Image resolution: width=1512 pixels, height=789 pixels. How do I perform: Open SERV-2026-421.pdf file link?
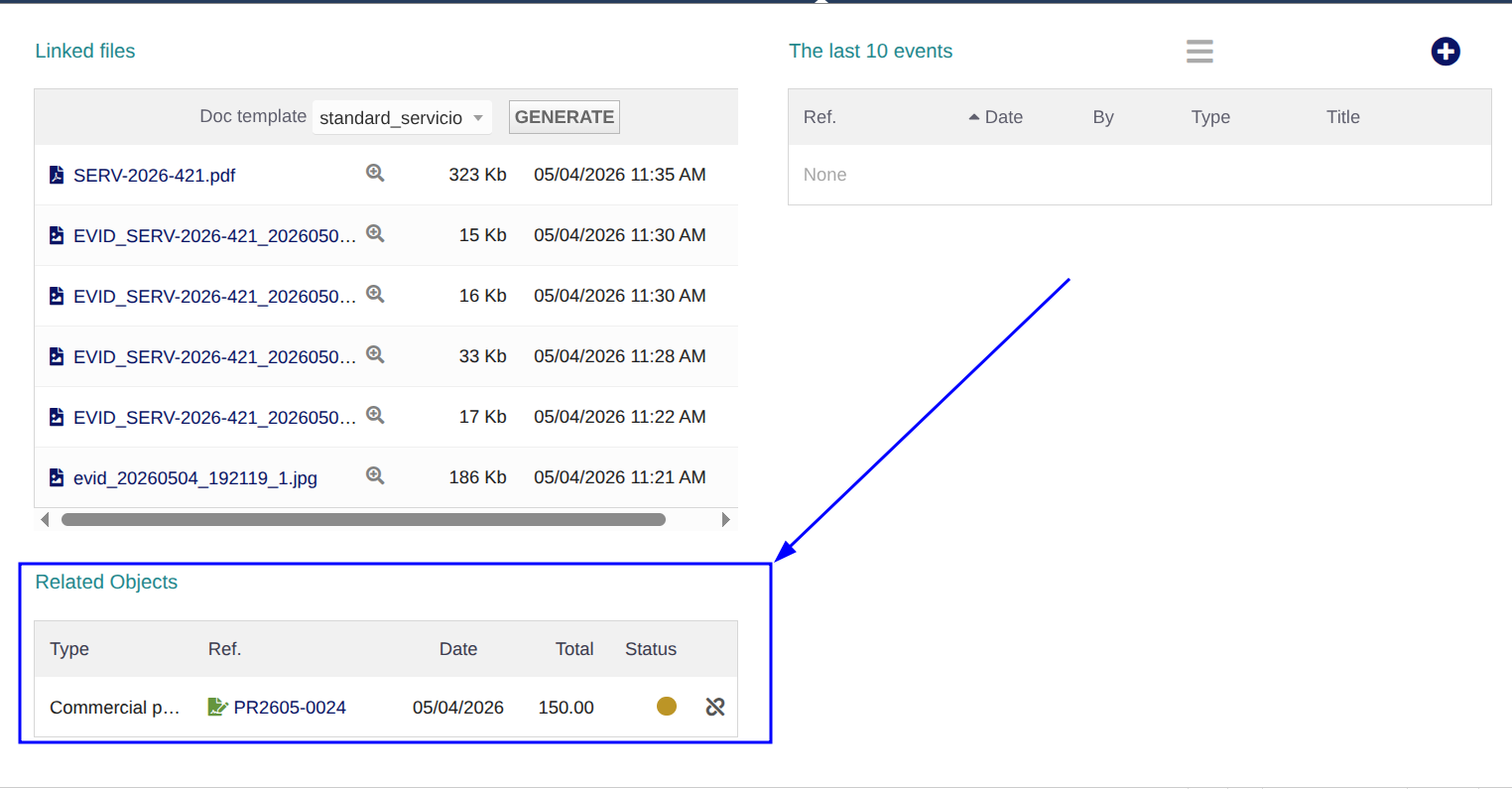pos(154,176)
